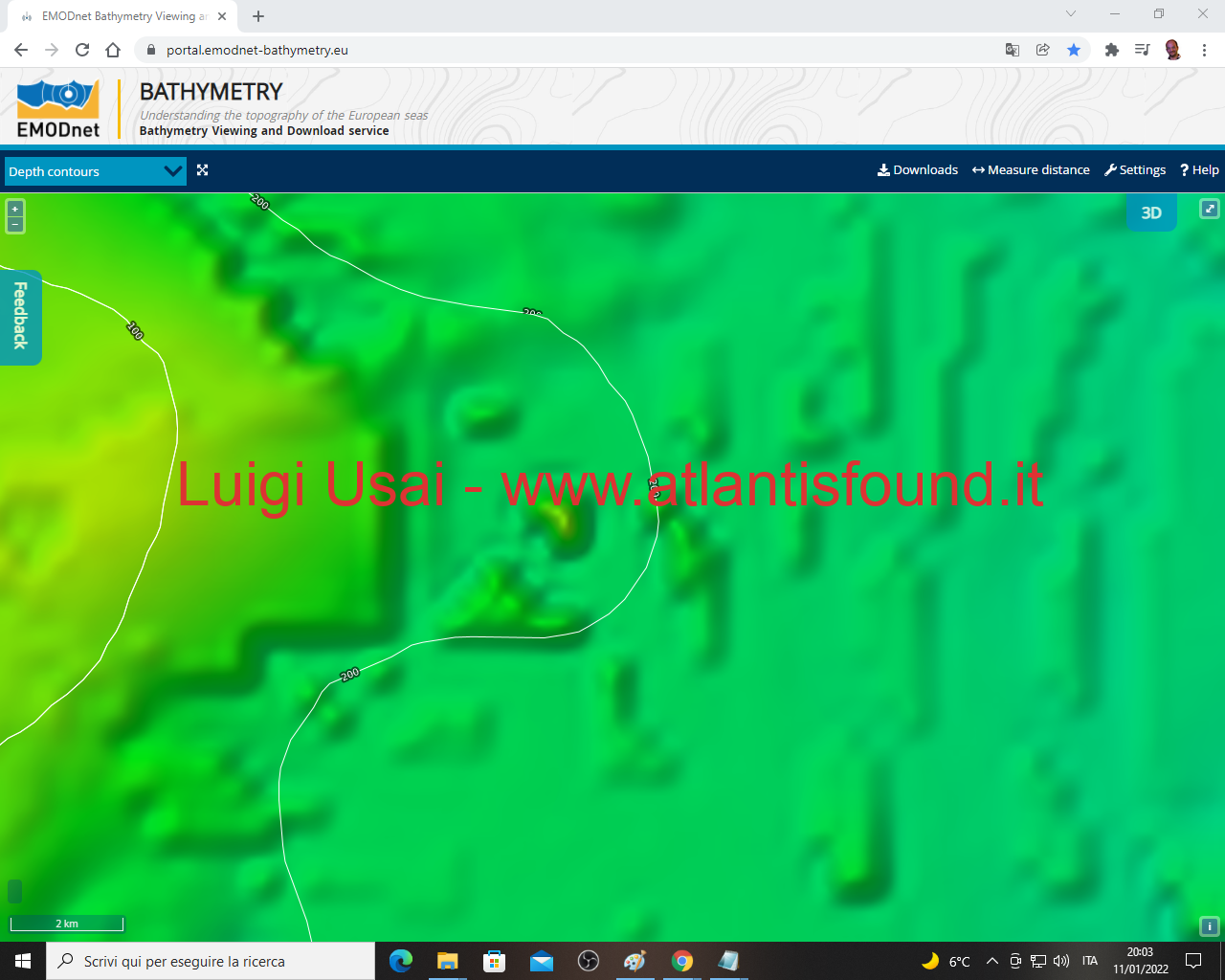Open a new browser tab

tap(258, 16)
